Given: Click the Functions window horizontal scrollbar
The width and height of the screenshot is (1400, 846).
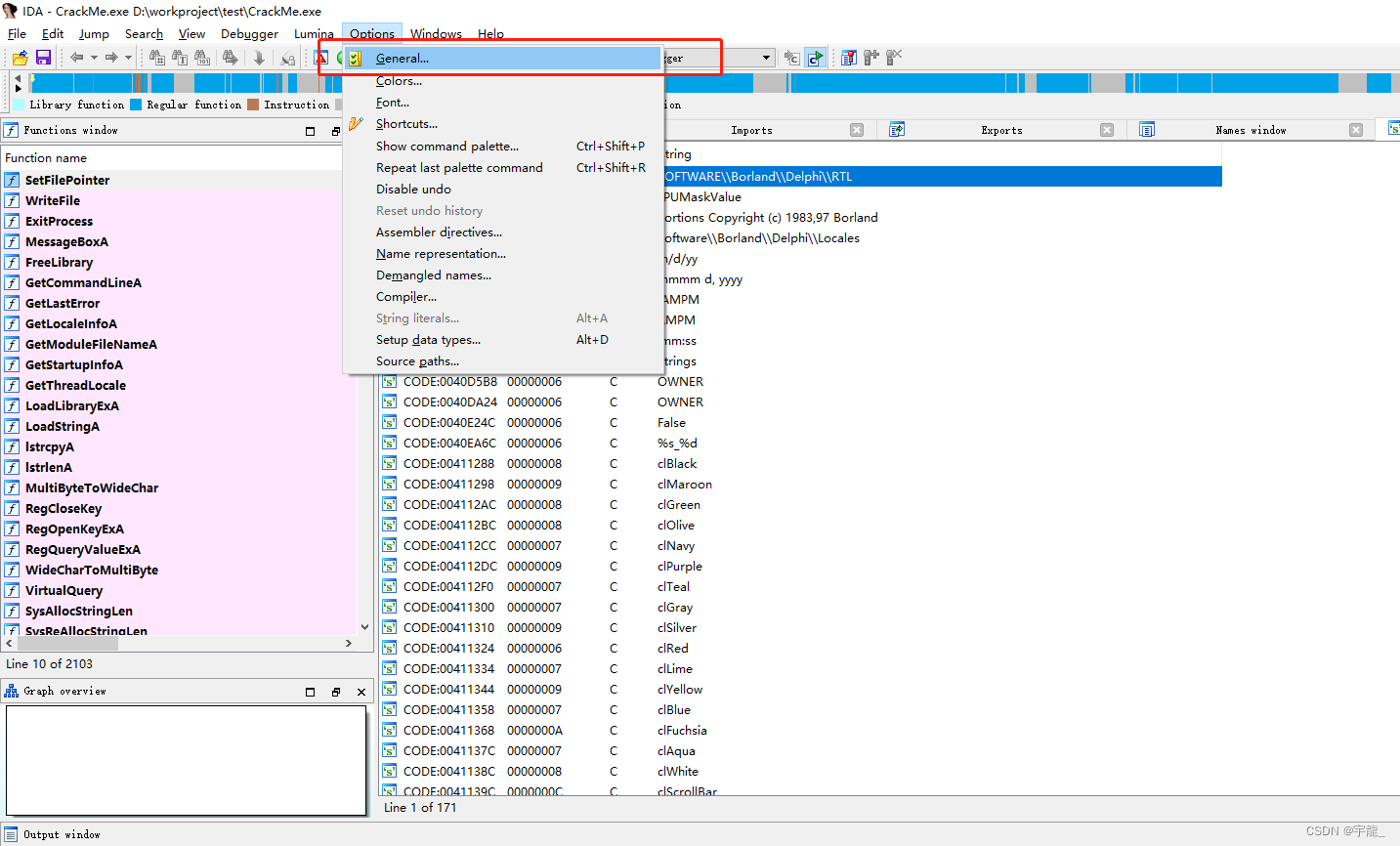Looking at the screenshot, I should tap(180, 644).
